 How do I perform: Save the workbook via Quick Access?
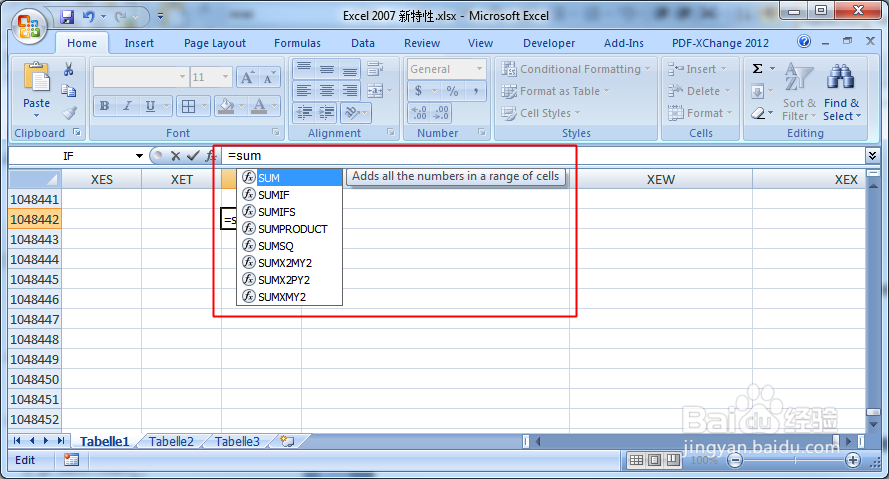pos(67,17)
